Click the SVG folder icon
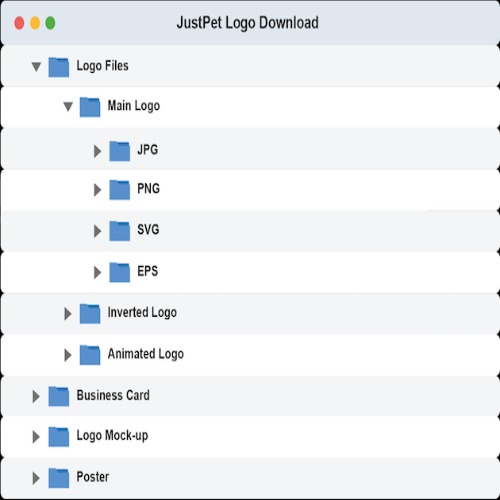The width and height of the screenshot is (500, 500). pyautogui.click(x=120, y=231)
